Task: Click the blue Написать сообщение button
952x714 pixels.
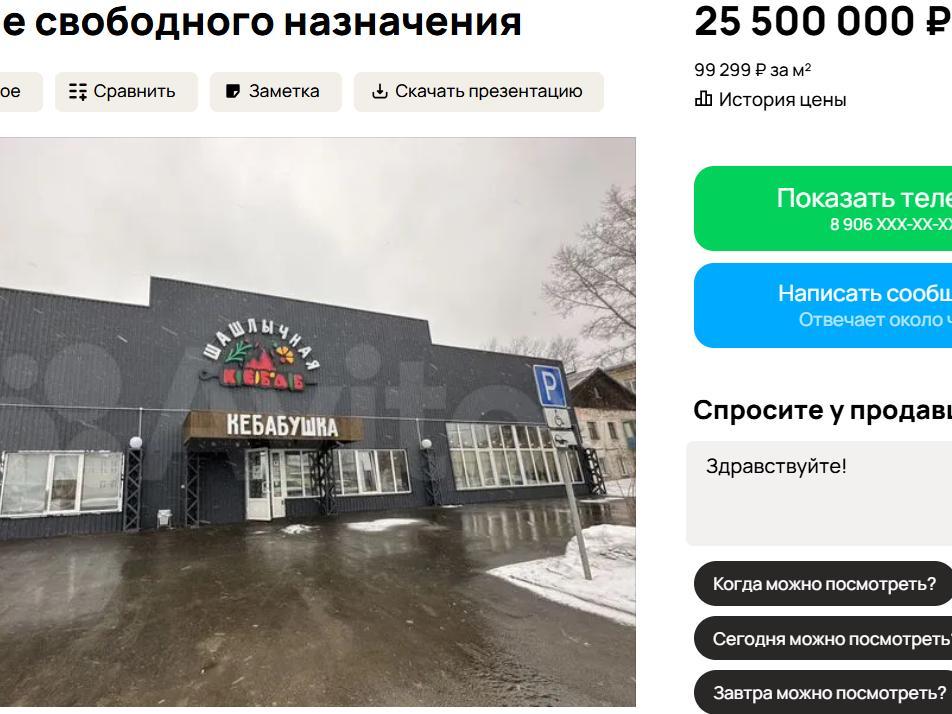Action: point(823,305)
